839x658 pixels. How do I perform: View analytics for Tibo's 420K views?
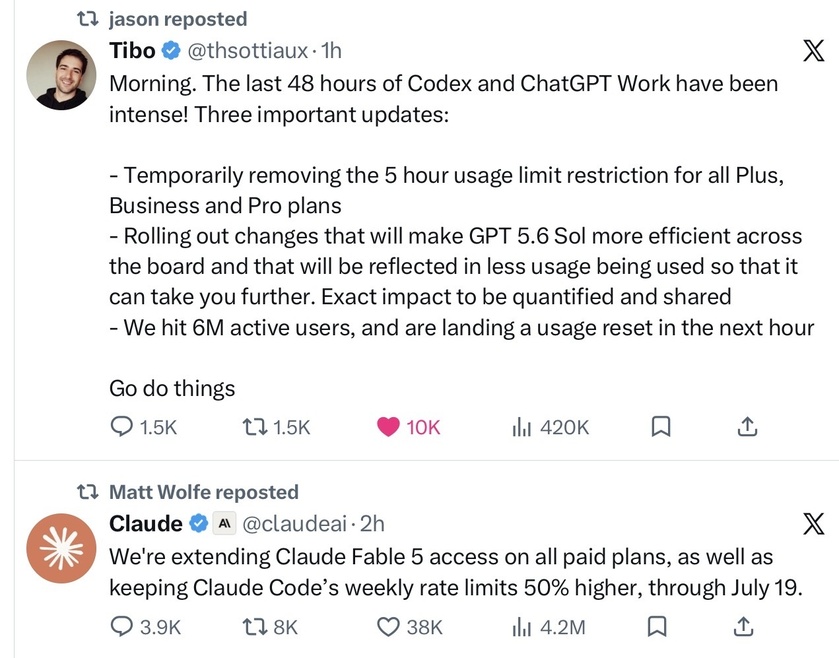(551, 427)
